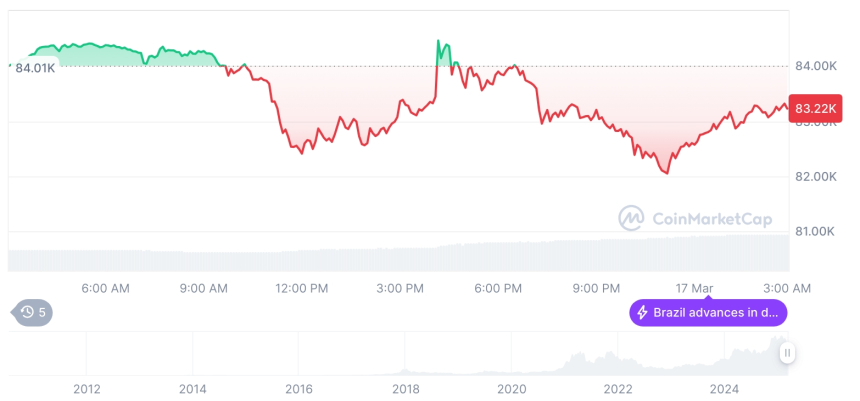Click the lightning icon on the news tag
The height and width of the screenshot is (401, 860).
pos(642,313)
